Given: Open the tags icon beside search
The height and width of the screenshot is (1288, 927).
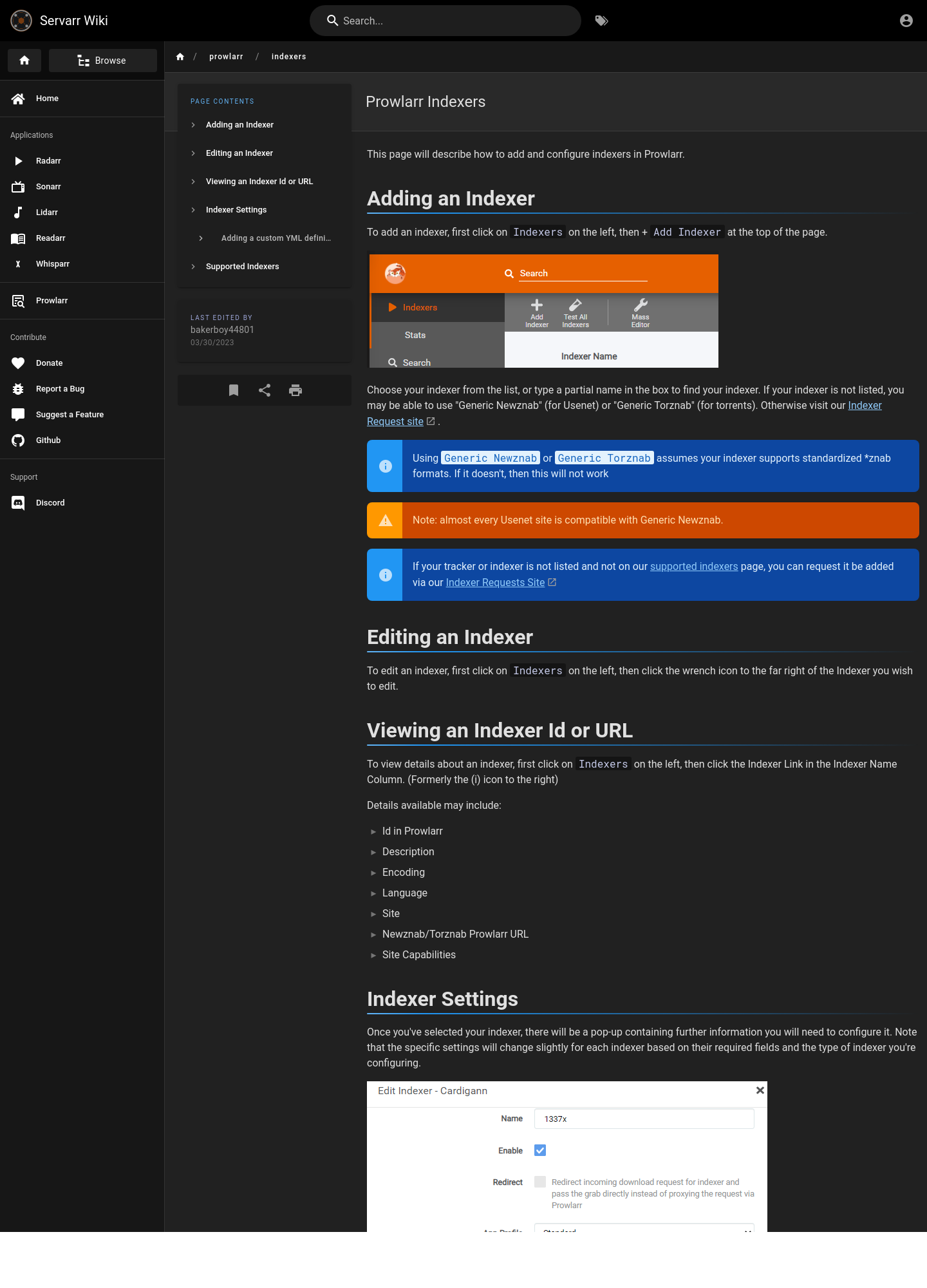Looking at the screenshot, I should point(601,21).
